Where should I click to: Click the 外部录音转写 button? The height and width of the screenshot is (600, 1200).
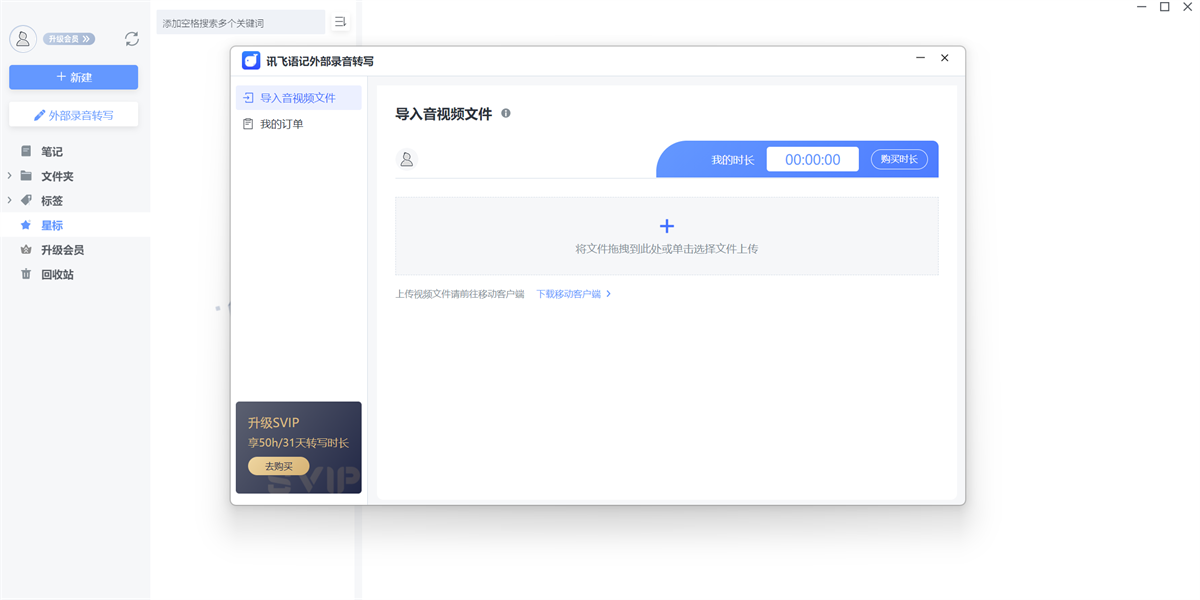(x=74, y=115)
